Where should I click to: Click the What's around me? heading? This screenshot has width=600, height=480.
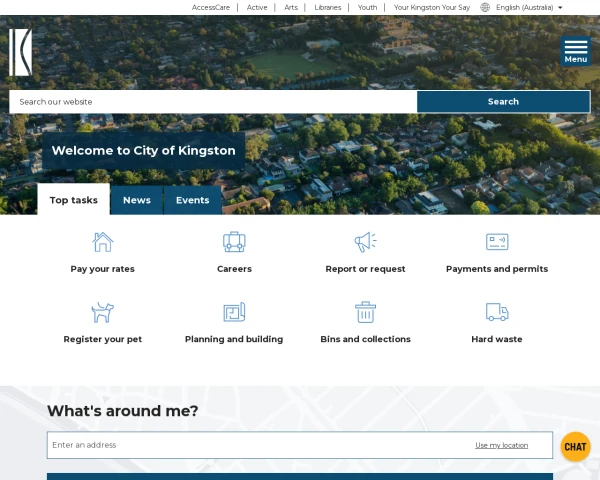[122, 411]
